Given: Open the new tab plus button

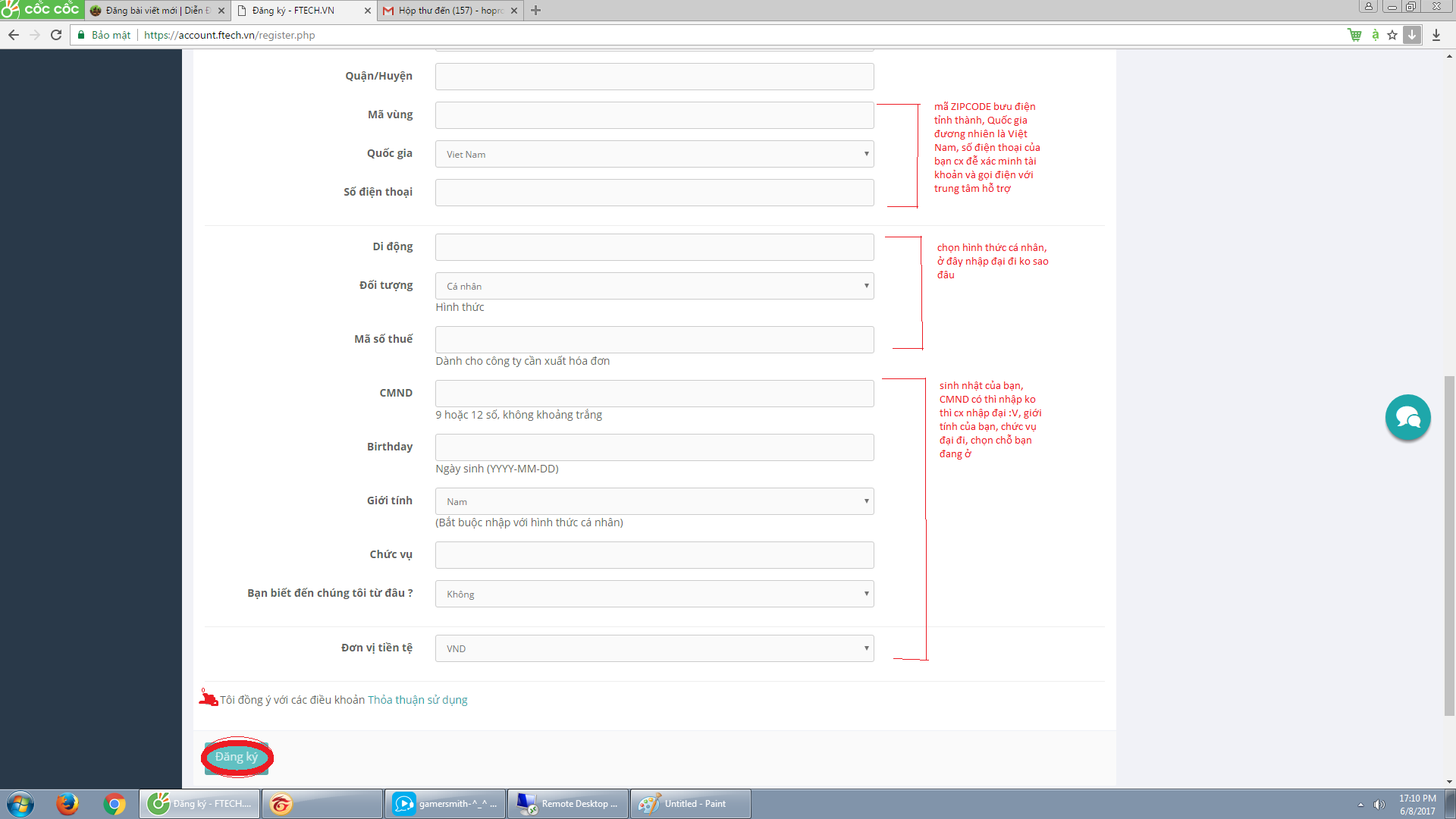Looking at the screenshot, I should tap(536, 11).
